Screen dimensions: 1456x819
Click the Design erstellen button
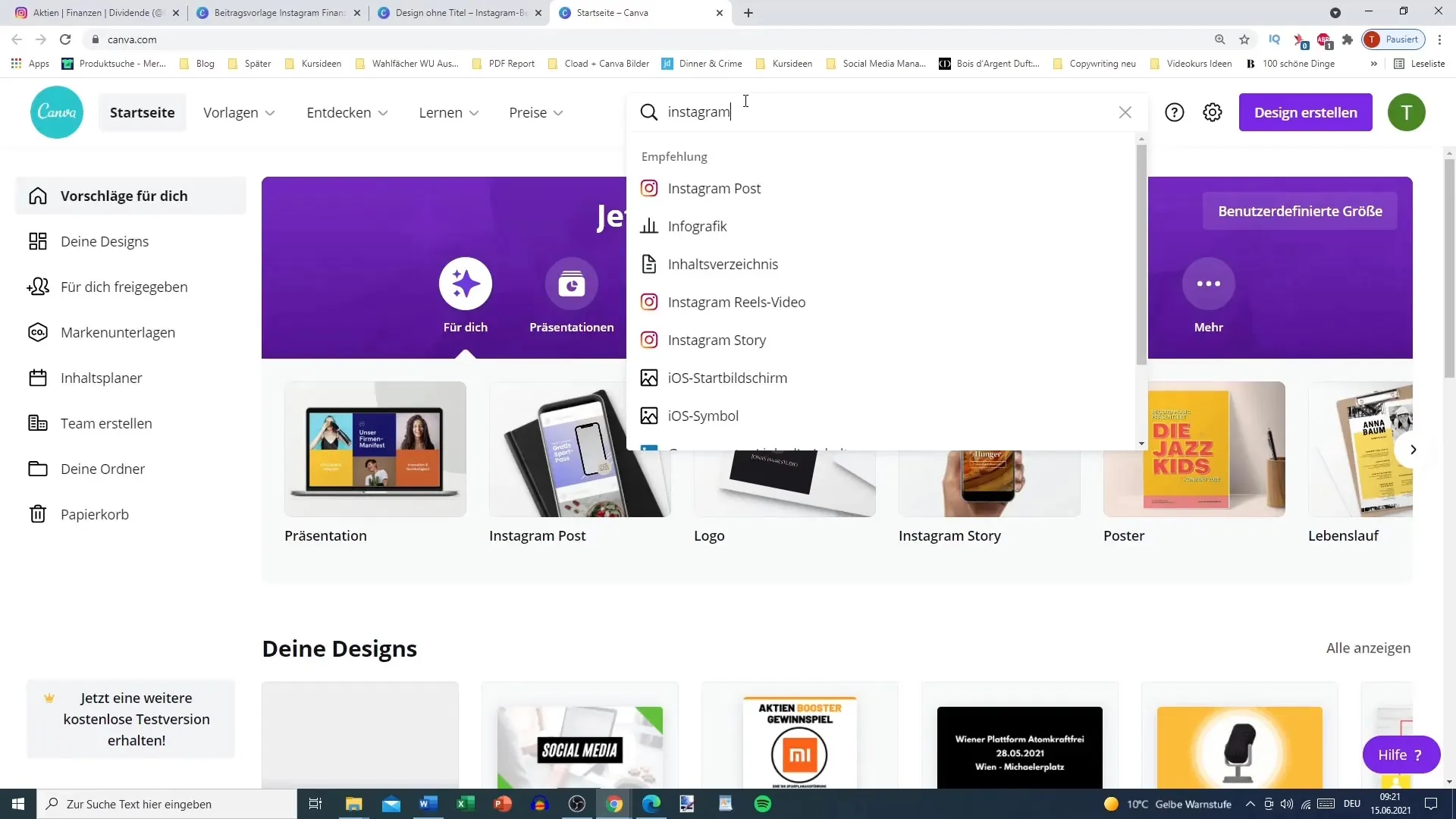[1305, 112]
